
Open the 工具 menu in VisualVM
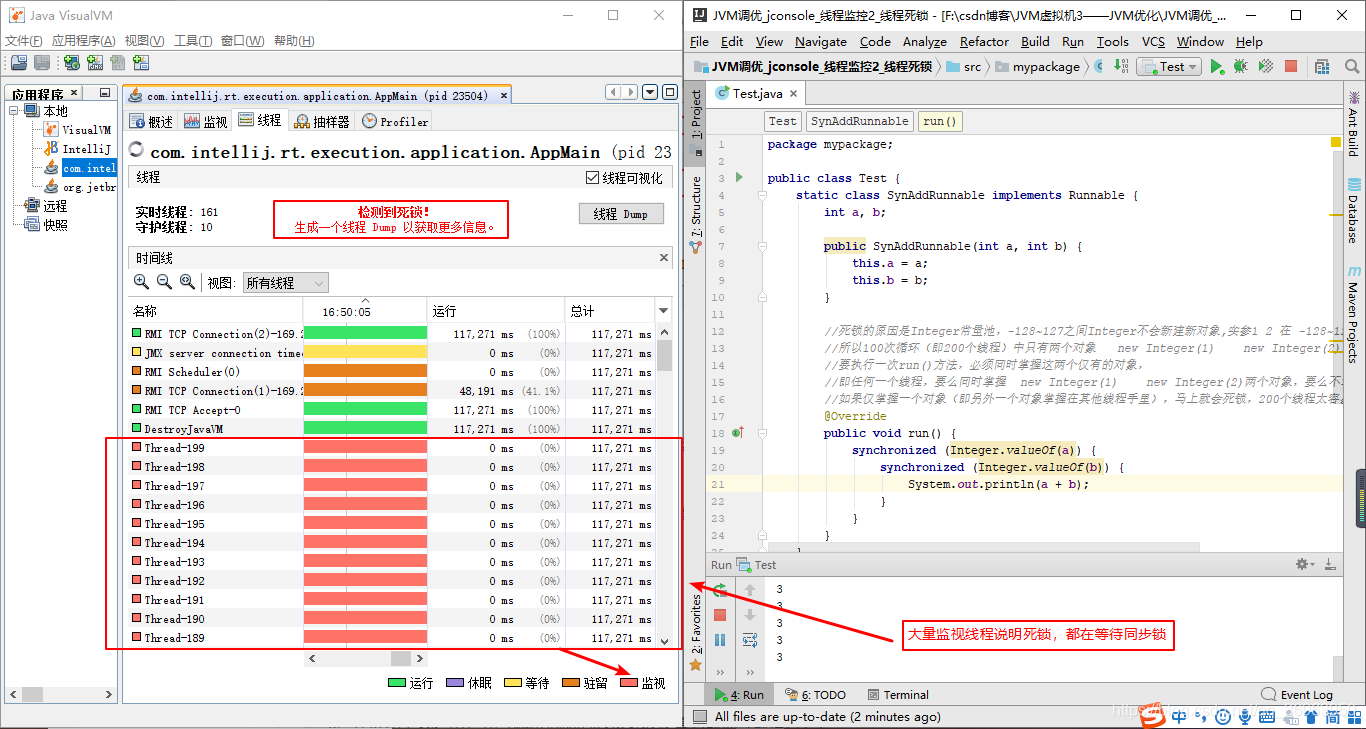[x=193, y=41]
